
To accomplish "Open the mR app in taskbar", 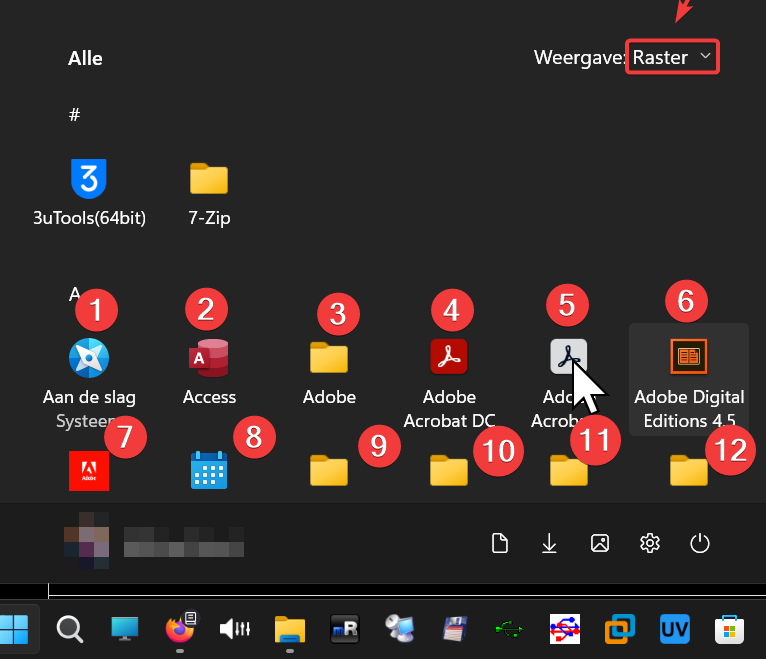I will click(345, 629).
